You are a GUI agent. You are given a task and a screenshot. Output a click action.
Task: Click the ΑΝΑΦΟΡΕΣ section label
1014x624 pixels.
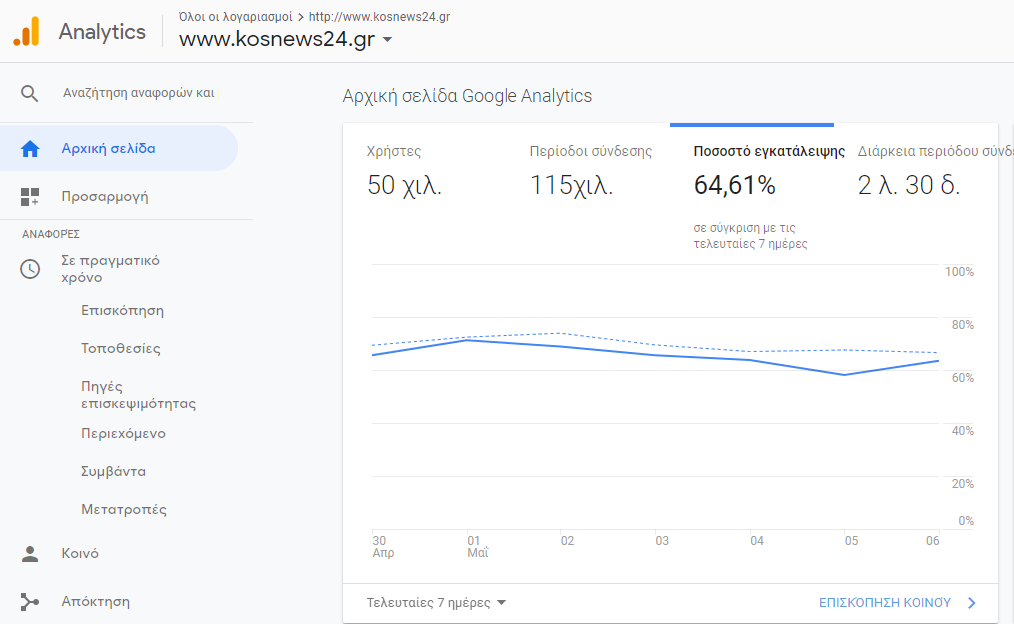point(50,234)
